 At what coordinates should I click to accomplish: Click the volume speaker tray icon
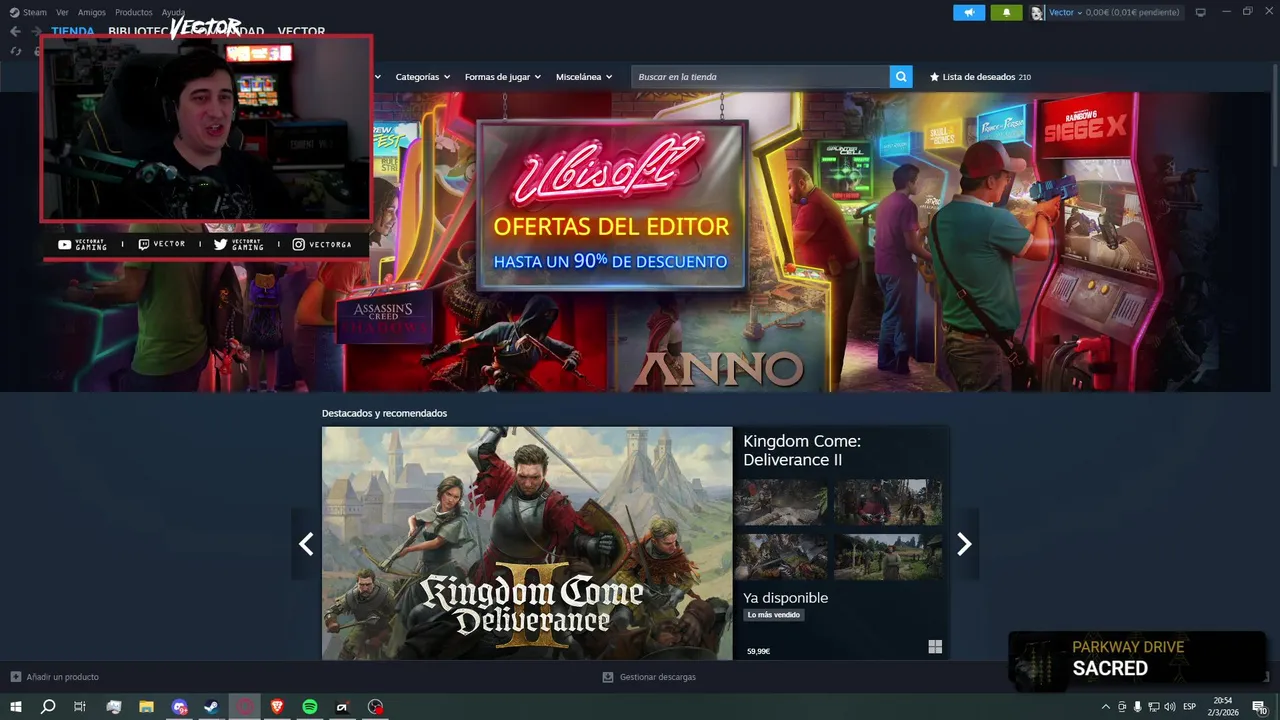pyautogui.click(x=1169, y=707)
